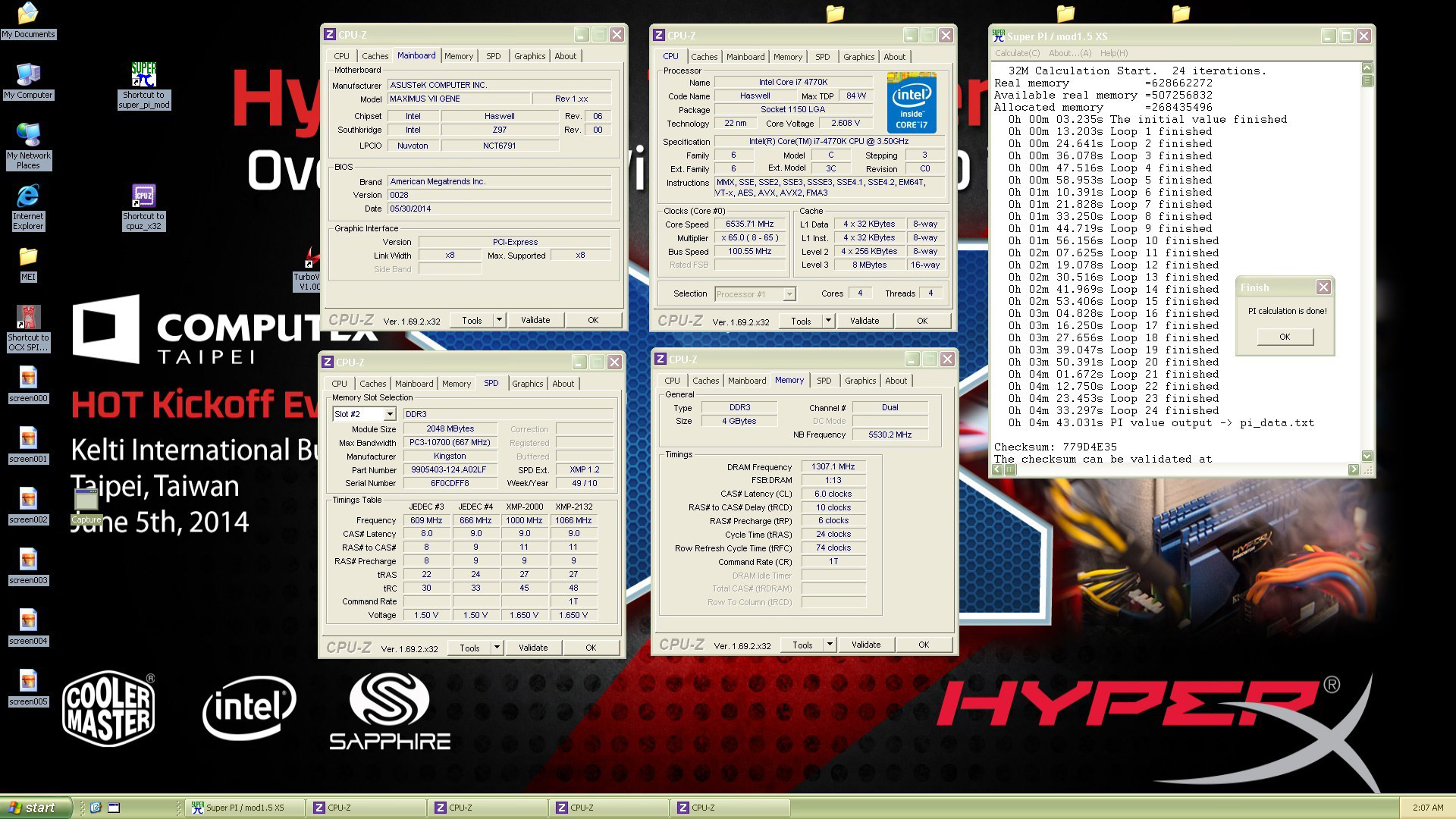Screen dimensions: 1456x819
Task: Expand Tools dropdown arrow in Memory window
Action: pos(830,645)
